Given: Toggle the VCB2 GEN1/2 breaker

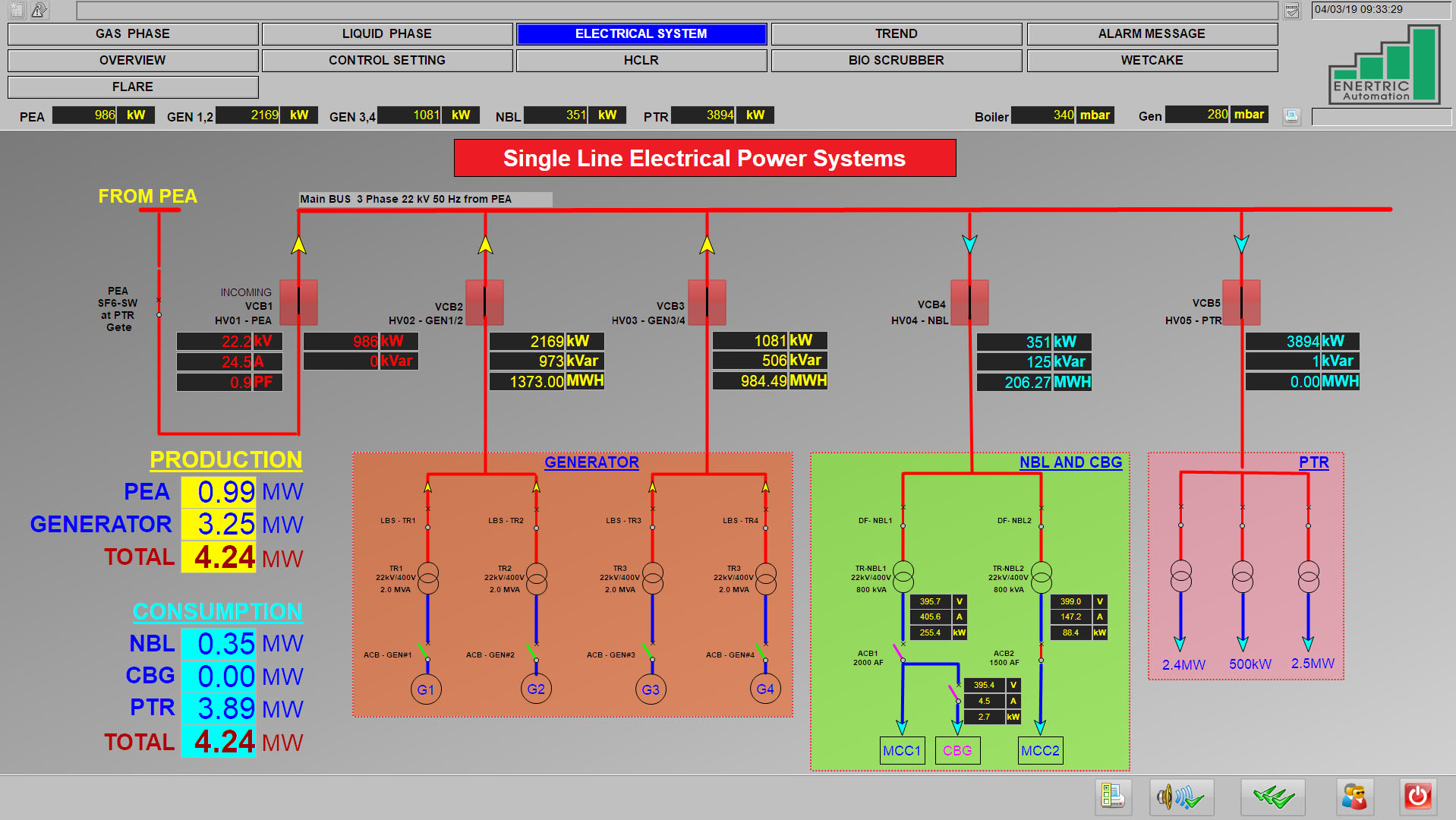Looking at the screenshot, I should click(x=484, y=301).
